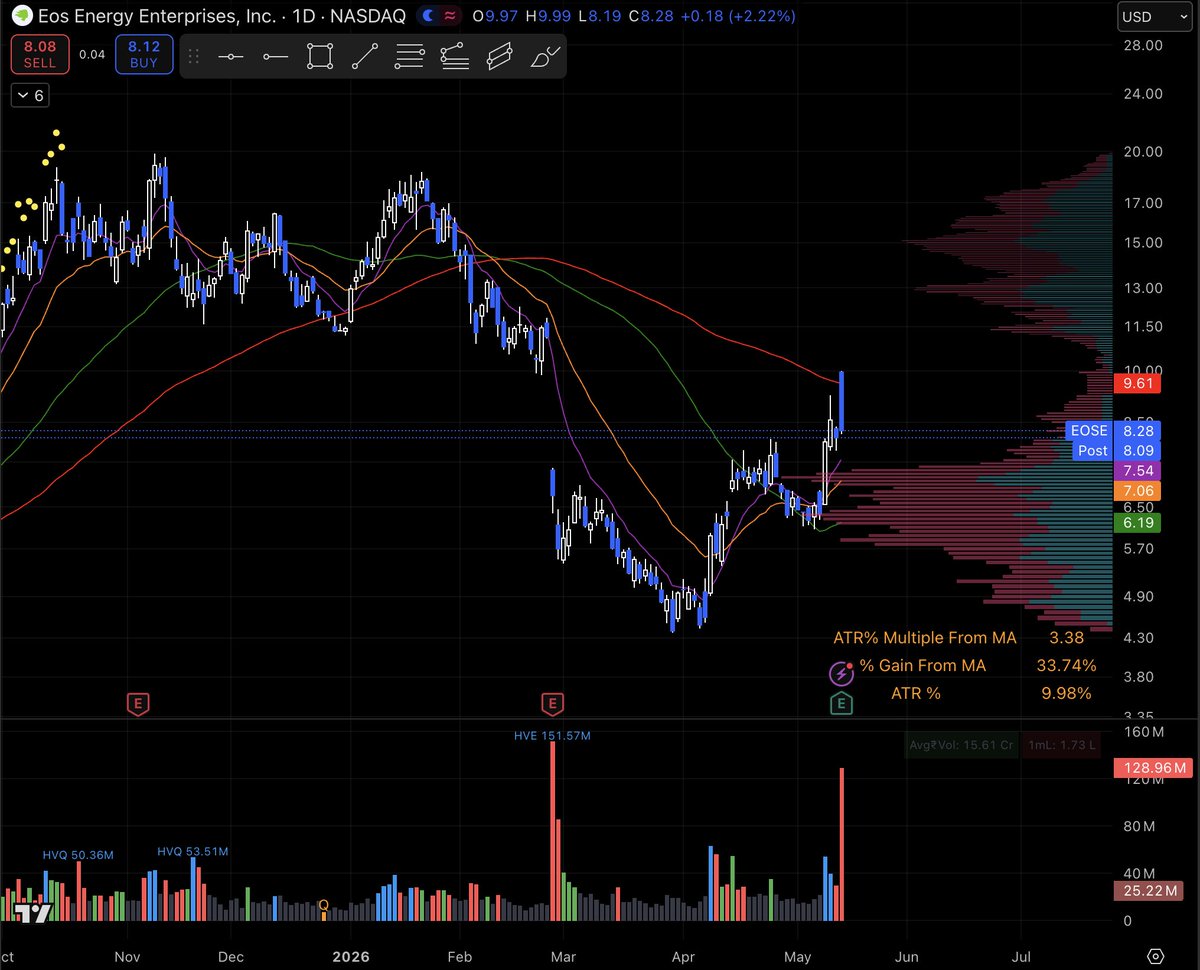
Task: Click the Eos Energy green logo icon
Action: tap(20, 16)
